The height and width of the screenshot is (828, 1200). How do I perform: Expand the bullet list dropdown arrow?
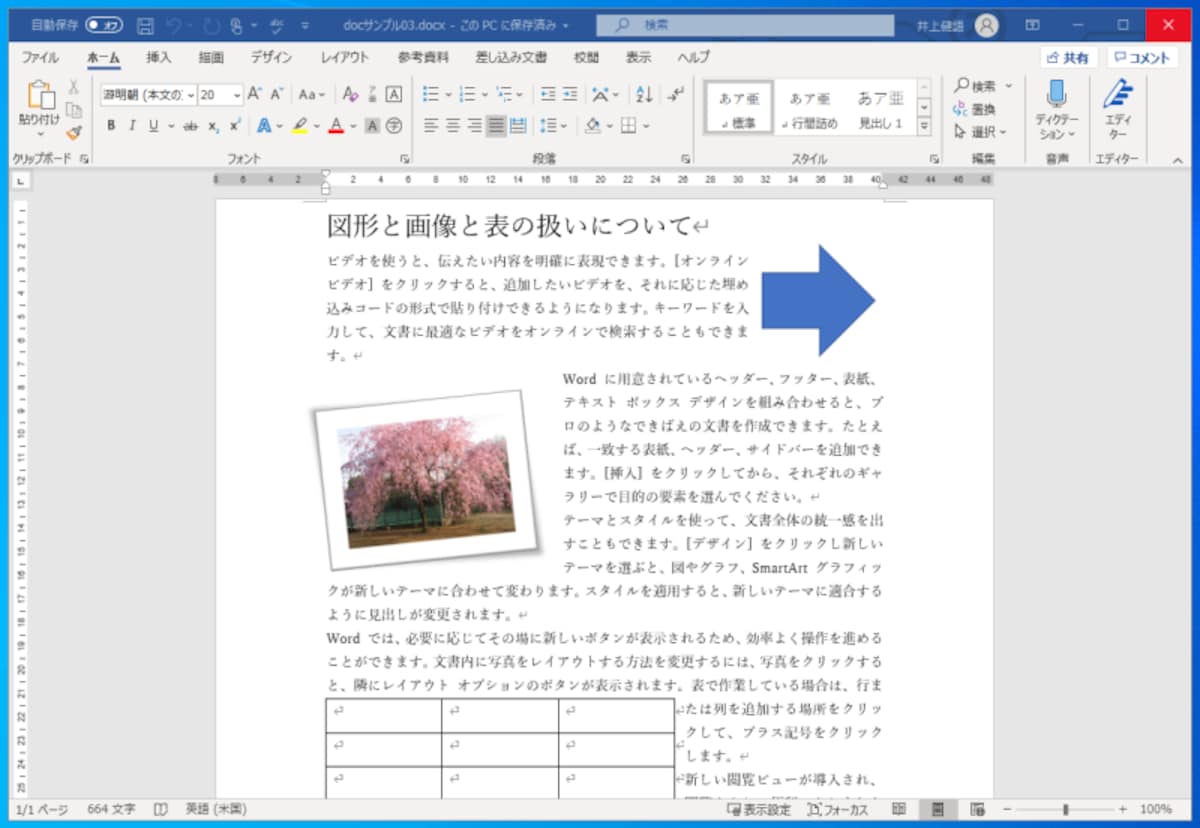point(448,94)
